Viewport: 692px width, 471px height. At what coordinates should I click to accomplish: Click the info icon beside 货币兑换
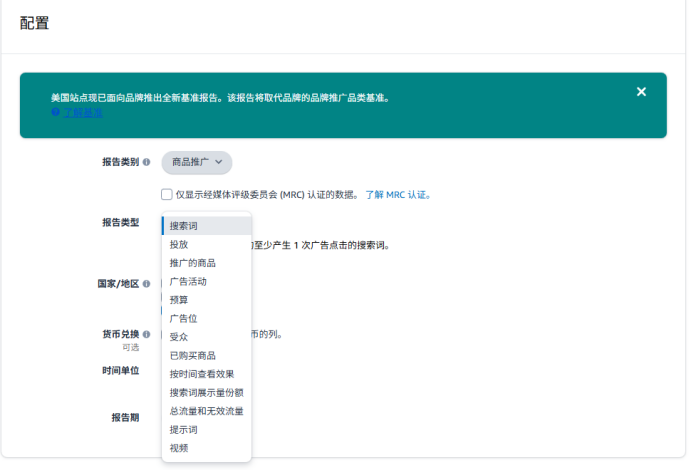(146, 335)
